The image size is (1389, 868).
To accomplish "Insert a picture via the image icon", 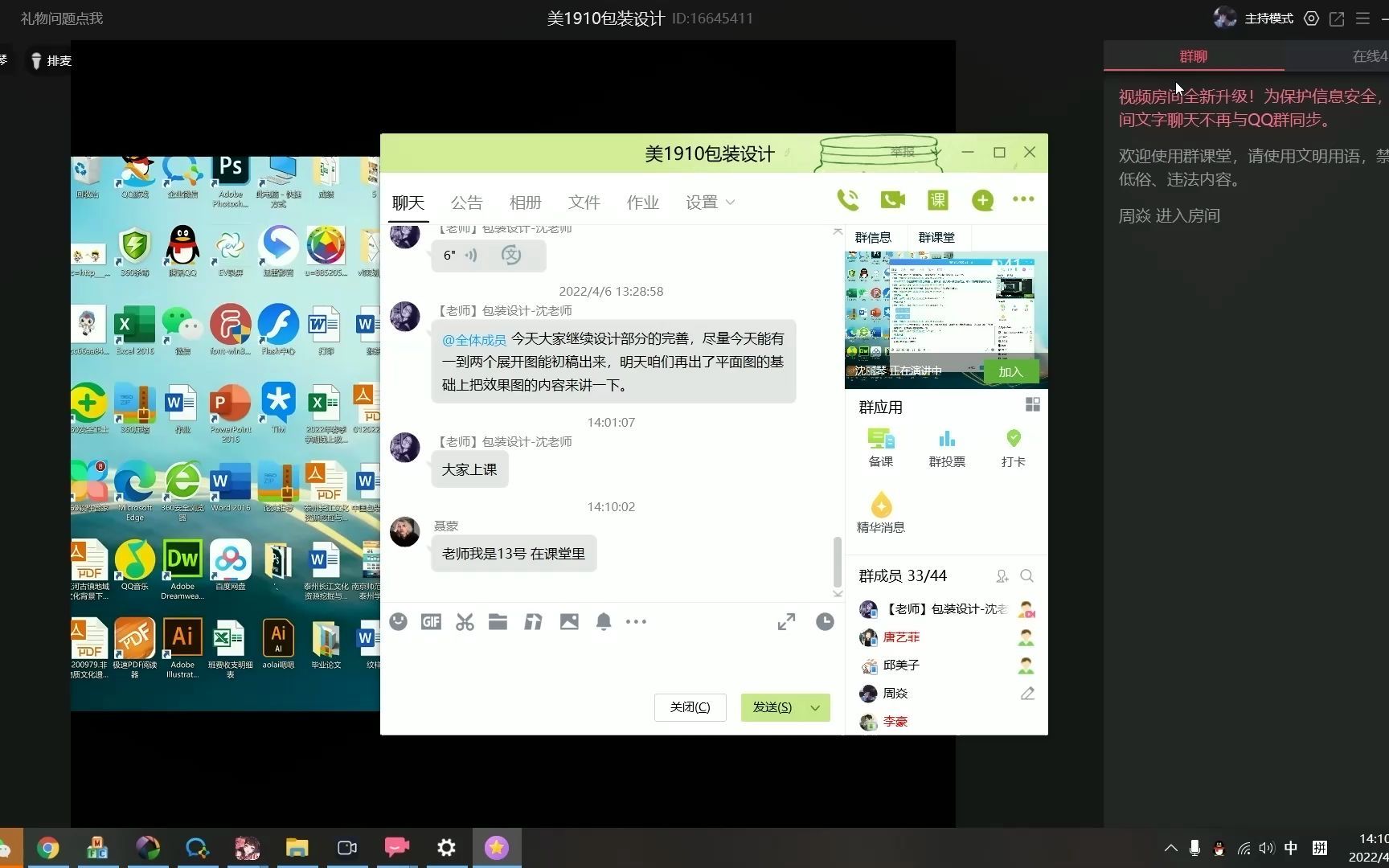I will pyautogui.click(x=569, y=621).
